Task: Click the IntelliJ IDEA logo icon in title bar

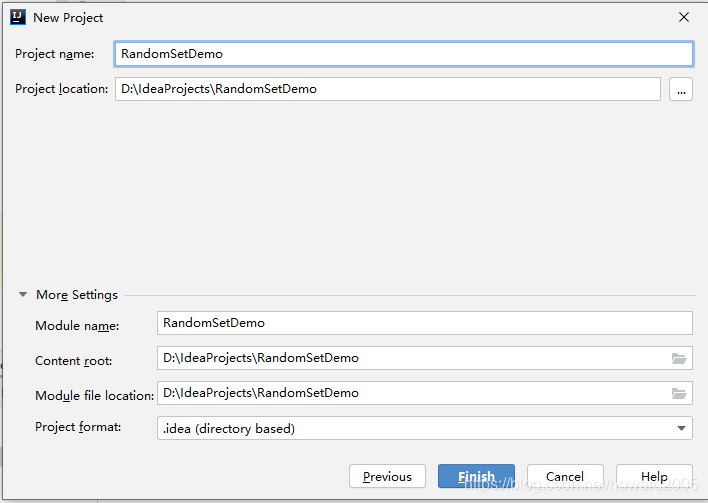Action: coord(18,18)
